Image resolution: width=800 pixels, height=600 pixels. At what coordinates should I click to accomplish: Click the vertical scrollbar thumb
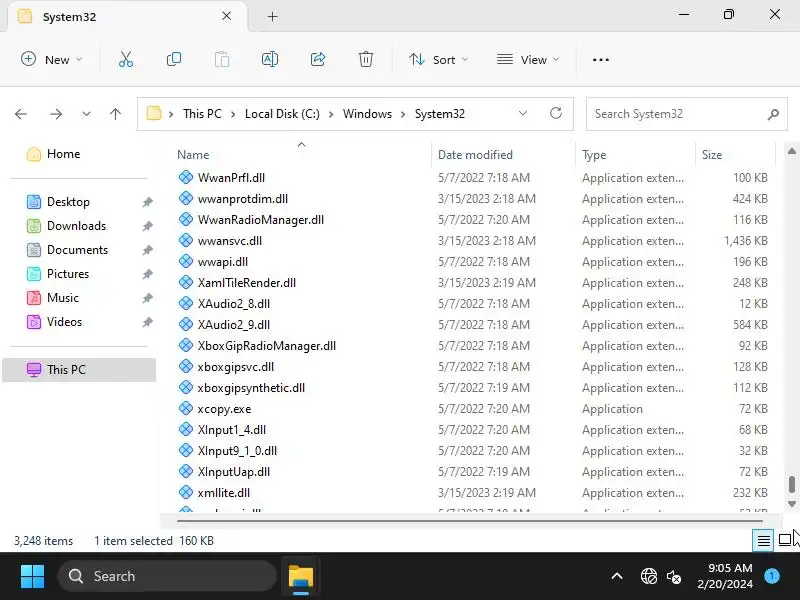[x=791, y=485]
